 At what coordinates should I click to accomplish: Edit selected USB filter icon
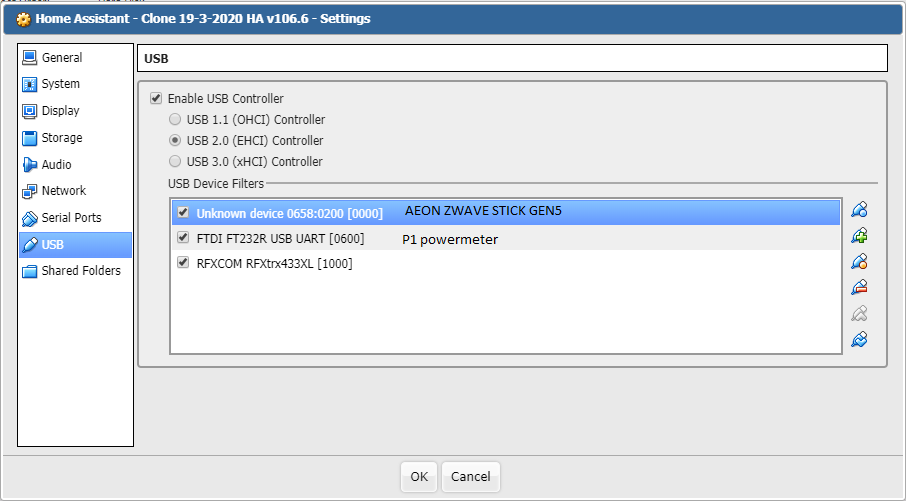[x=859, y=261]
